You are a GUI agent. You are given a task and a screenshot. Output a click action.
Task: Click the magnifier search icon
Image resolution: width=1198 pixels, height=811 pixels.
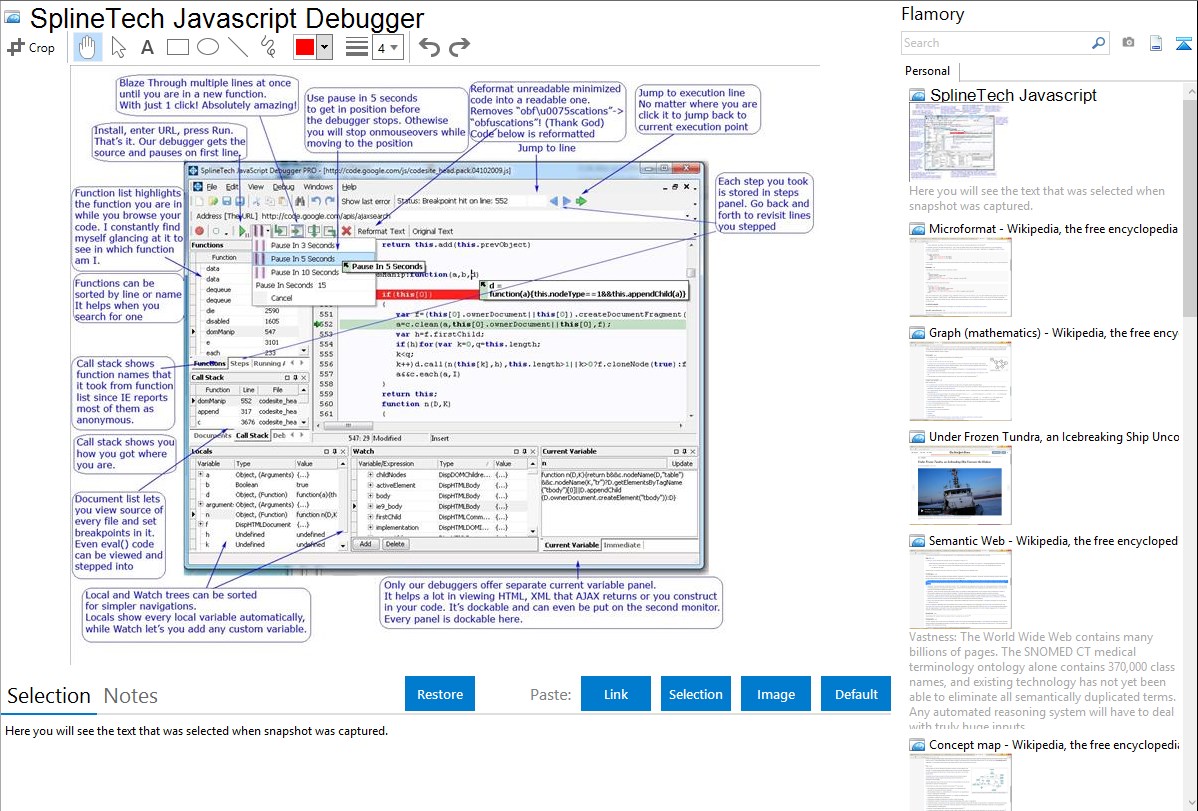tap(1099, 43)
